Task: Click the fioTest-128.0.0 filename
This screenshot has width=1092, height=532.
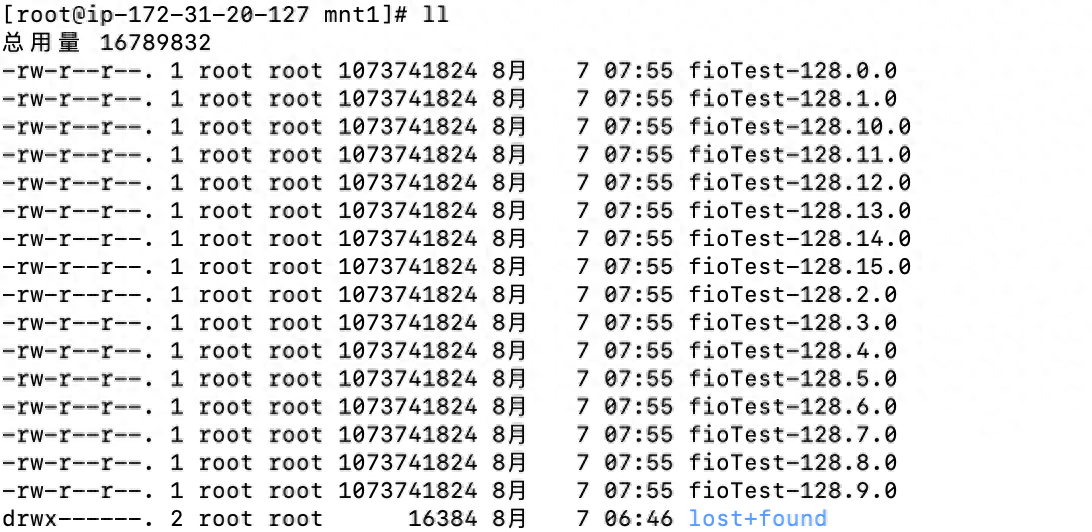Action: (x=792, y=71)
